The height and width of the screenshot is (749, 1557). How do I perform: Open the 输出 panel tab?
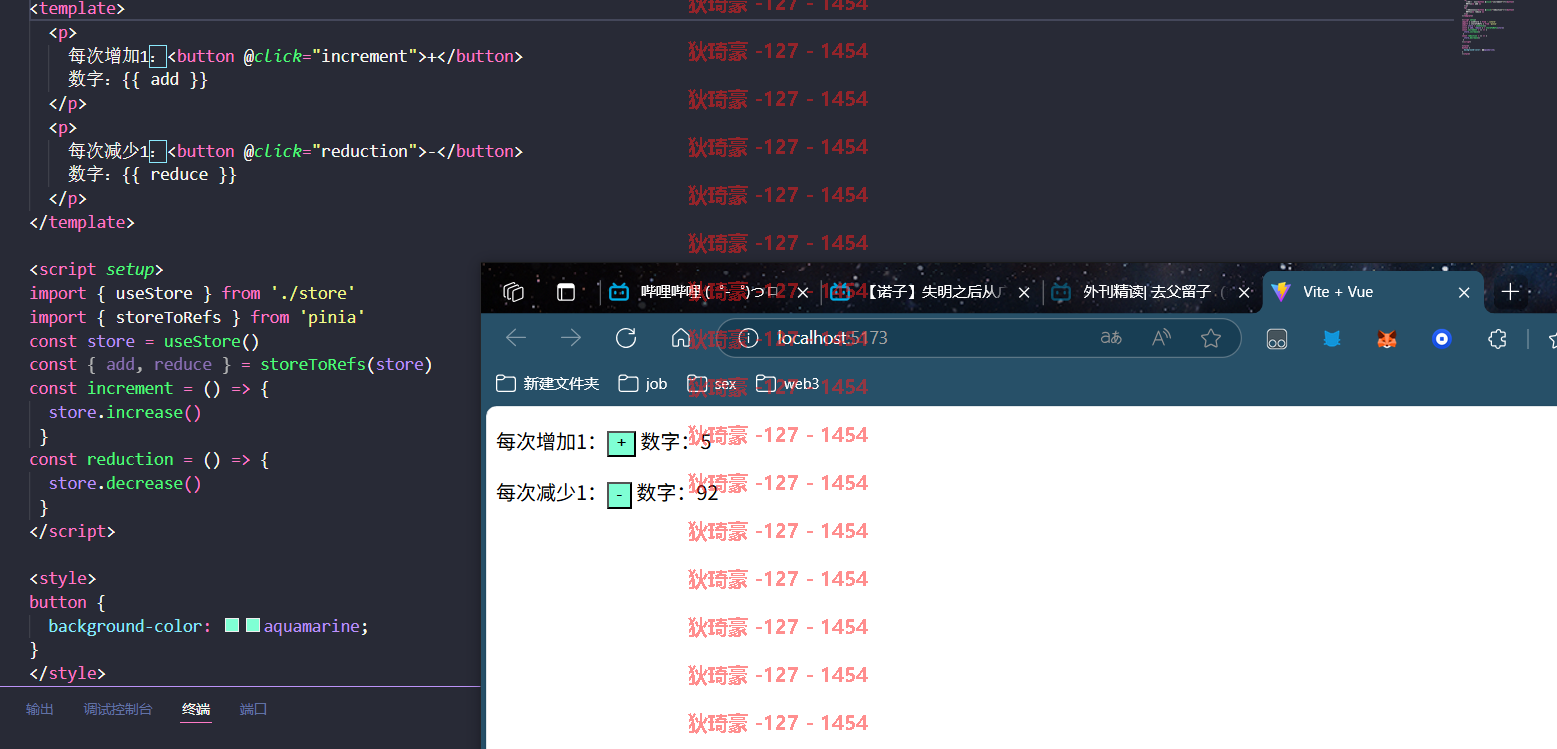coord(40,709)
